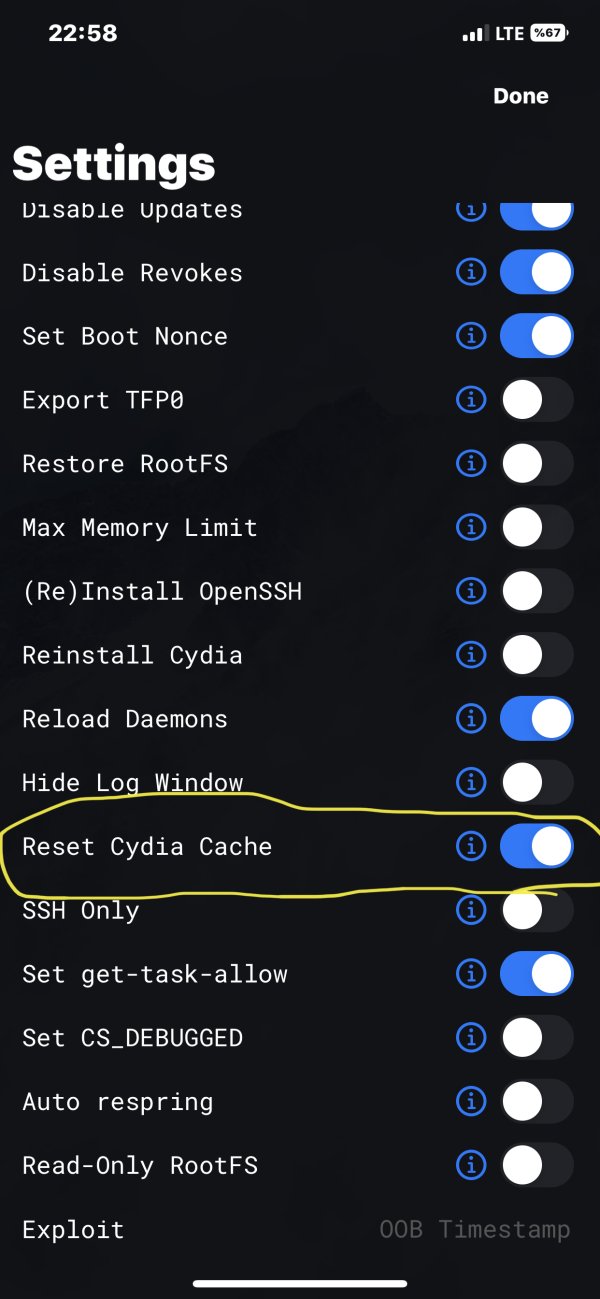Screen dimensions: 600x1299
Task: Tap info icon for Reload Daemons
Action: pyautogui.click(x=468, y=718)
